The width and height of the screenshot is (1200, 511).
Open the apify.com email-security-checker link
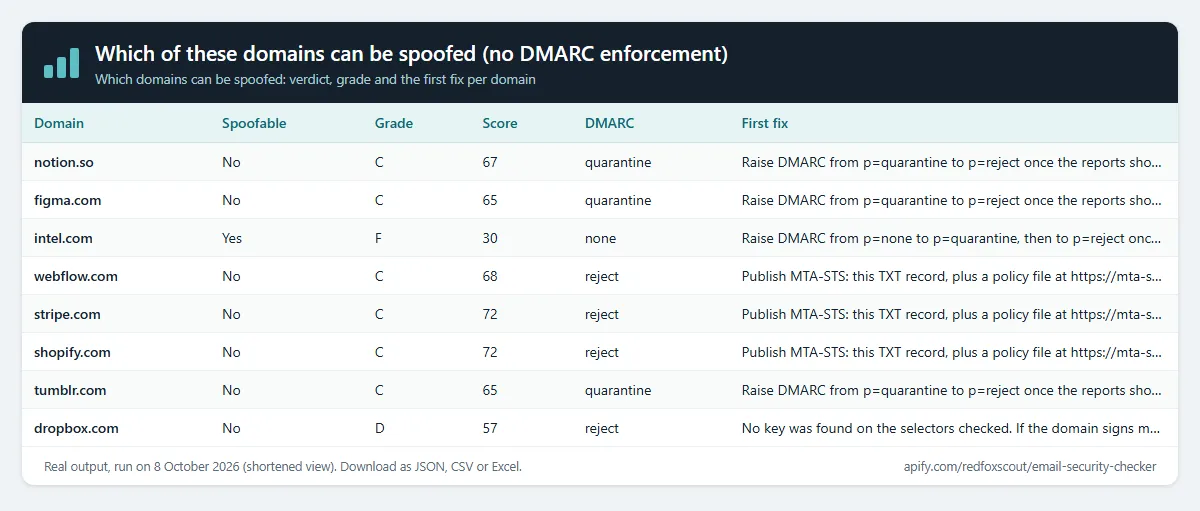point(1029,466)
